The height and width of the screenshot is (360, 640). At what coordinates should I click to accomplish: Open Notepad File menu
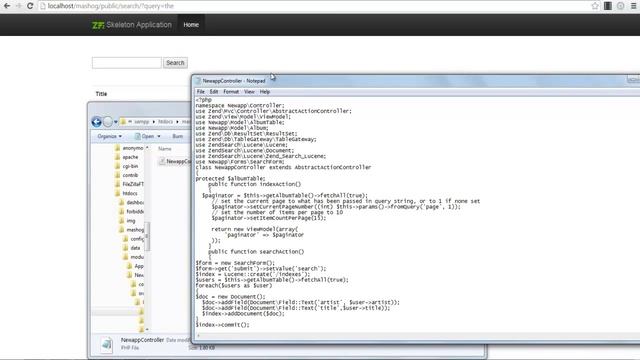201,92
